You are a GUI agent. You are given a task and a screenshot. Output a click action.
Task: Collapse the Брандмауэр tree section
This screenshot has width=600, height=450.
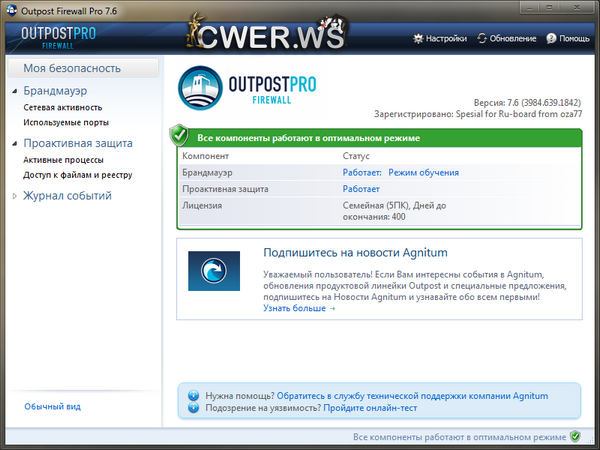coord(14,92)
